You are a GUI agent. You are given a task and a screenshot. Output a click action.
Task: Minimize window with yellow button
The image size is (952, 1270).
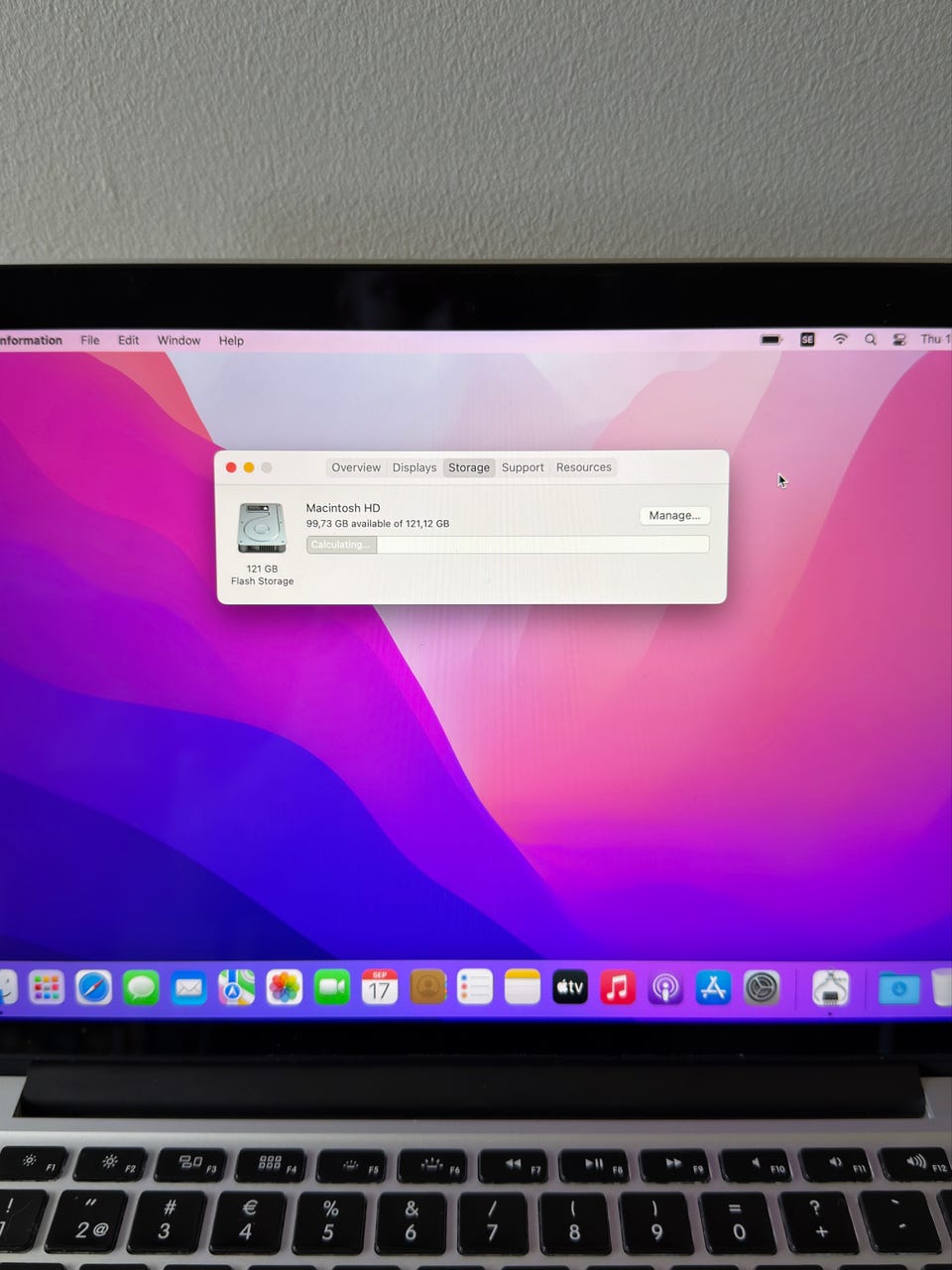click(x=249, y=467)
